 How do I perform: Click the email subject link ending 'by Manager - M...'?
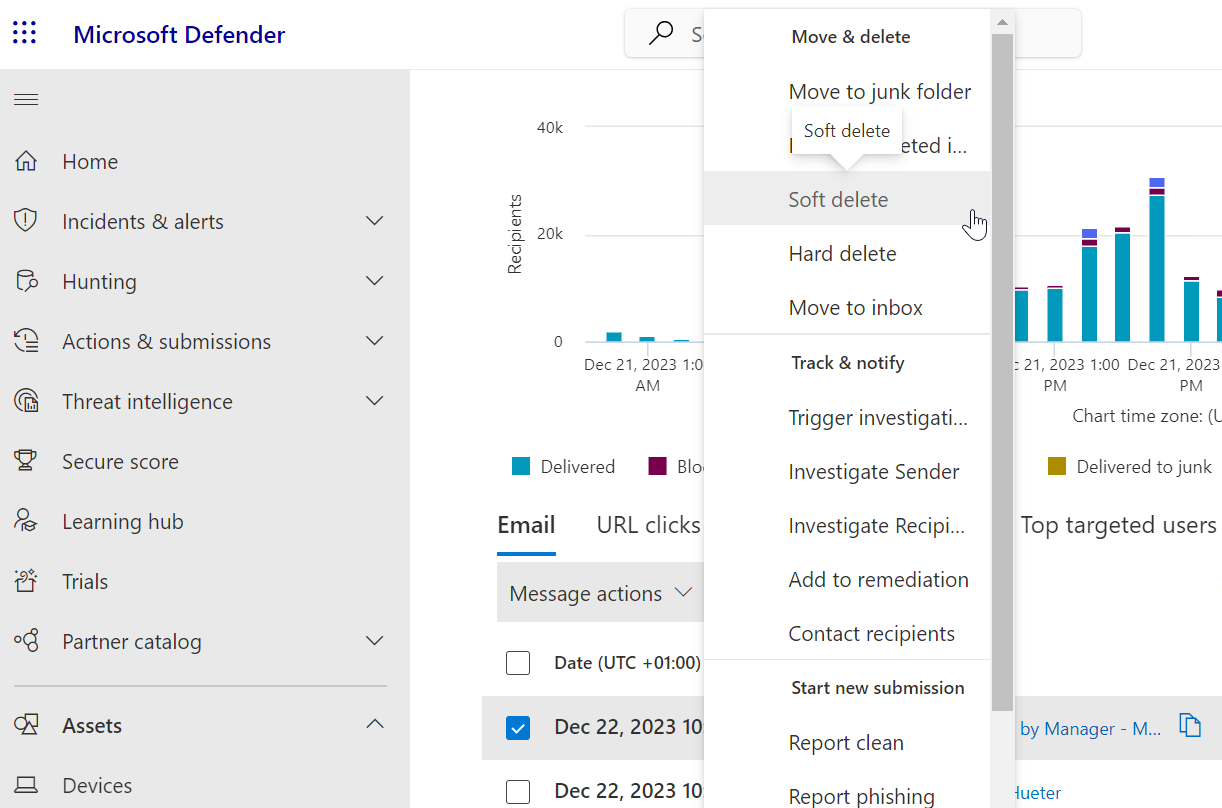click(1090, 729)
